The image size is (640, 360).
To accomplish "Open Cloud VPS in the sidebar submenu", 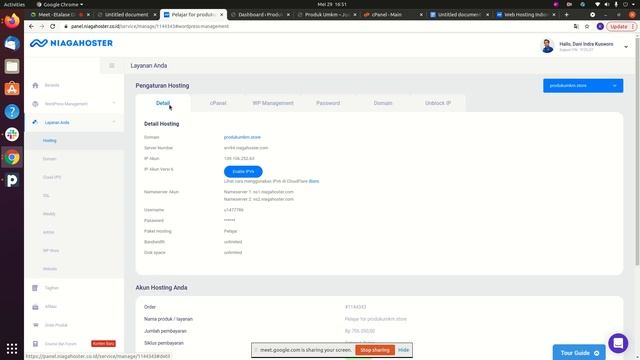I will (52, 177).
